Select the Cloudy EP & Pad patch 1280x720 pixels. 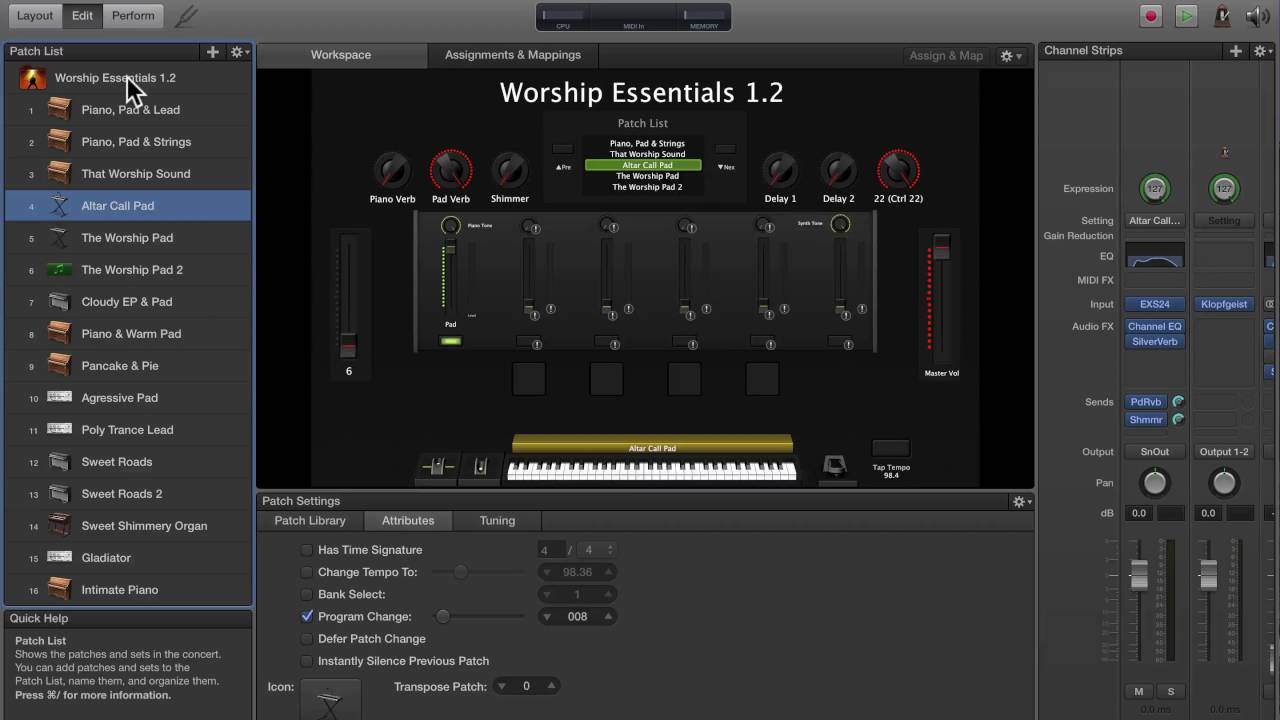(x=128, y=302)
